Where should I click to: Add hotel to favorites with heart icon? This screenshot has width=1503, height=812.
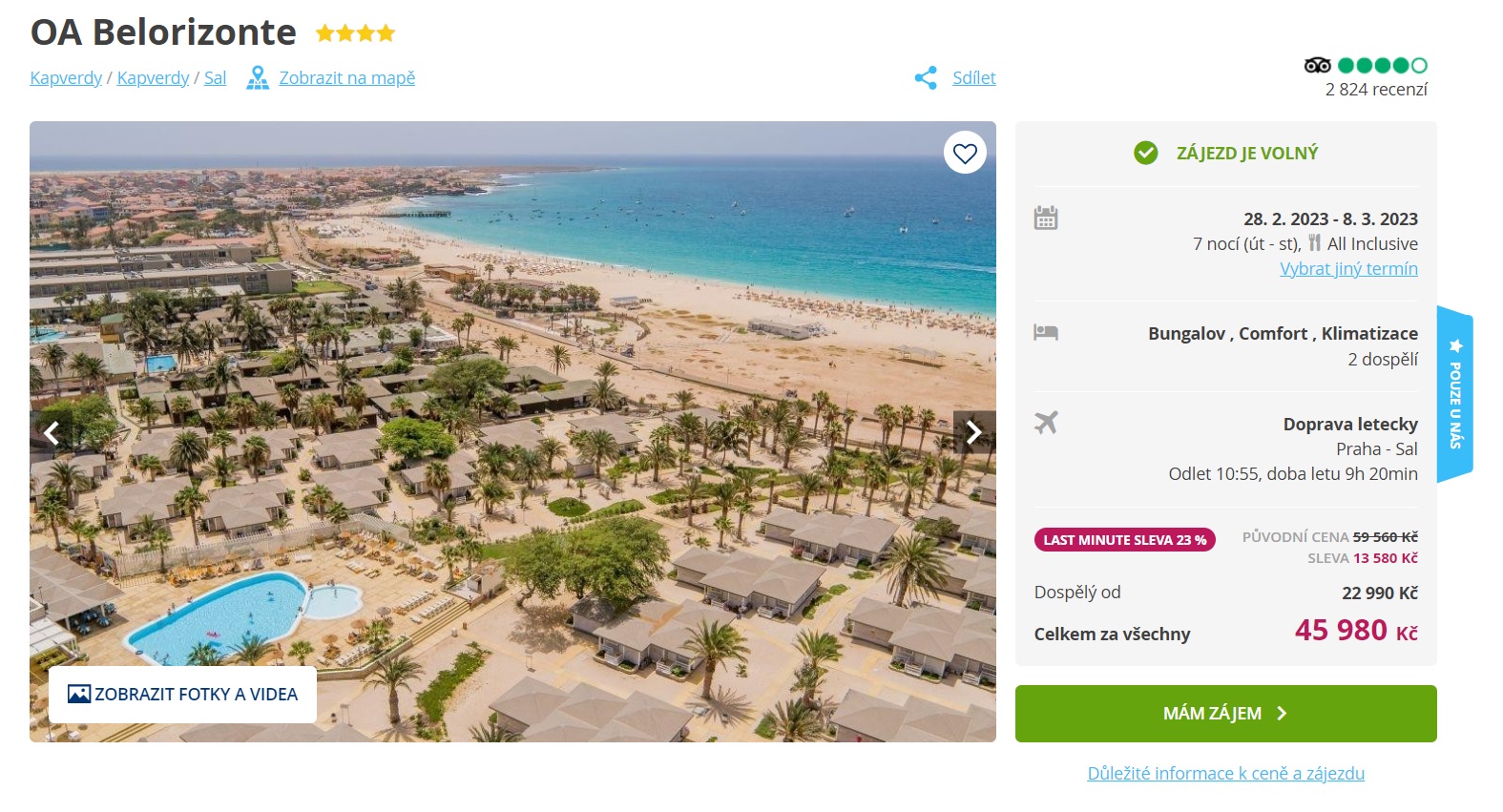[x=965, y=153]
